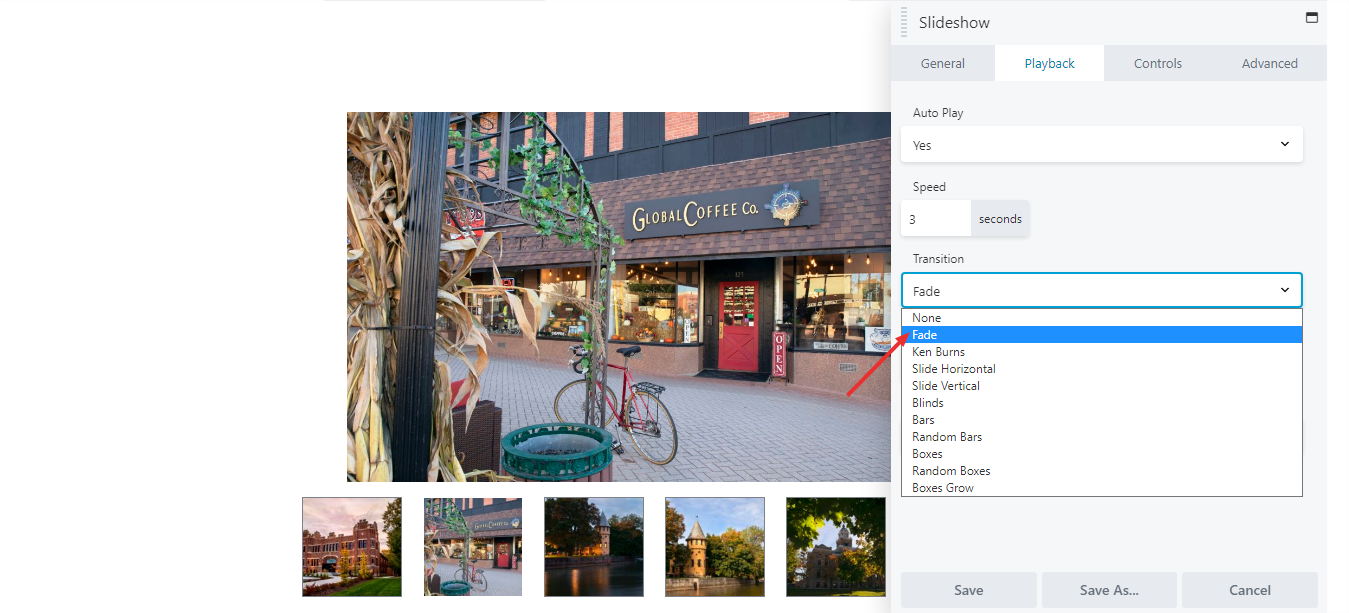Select Slide Vertical transition

tap(1102, 386)
